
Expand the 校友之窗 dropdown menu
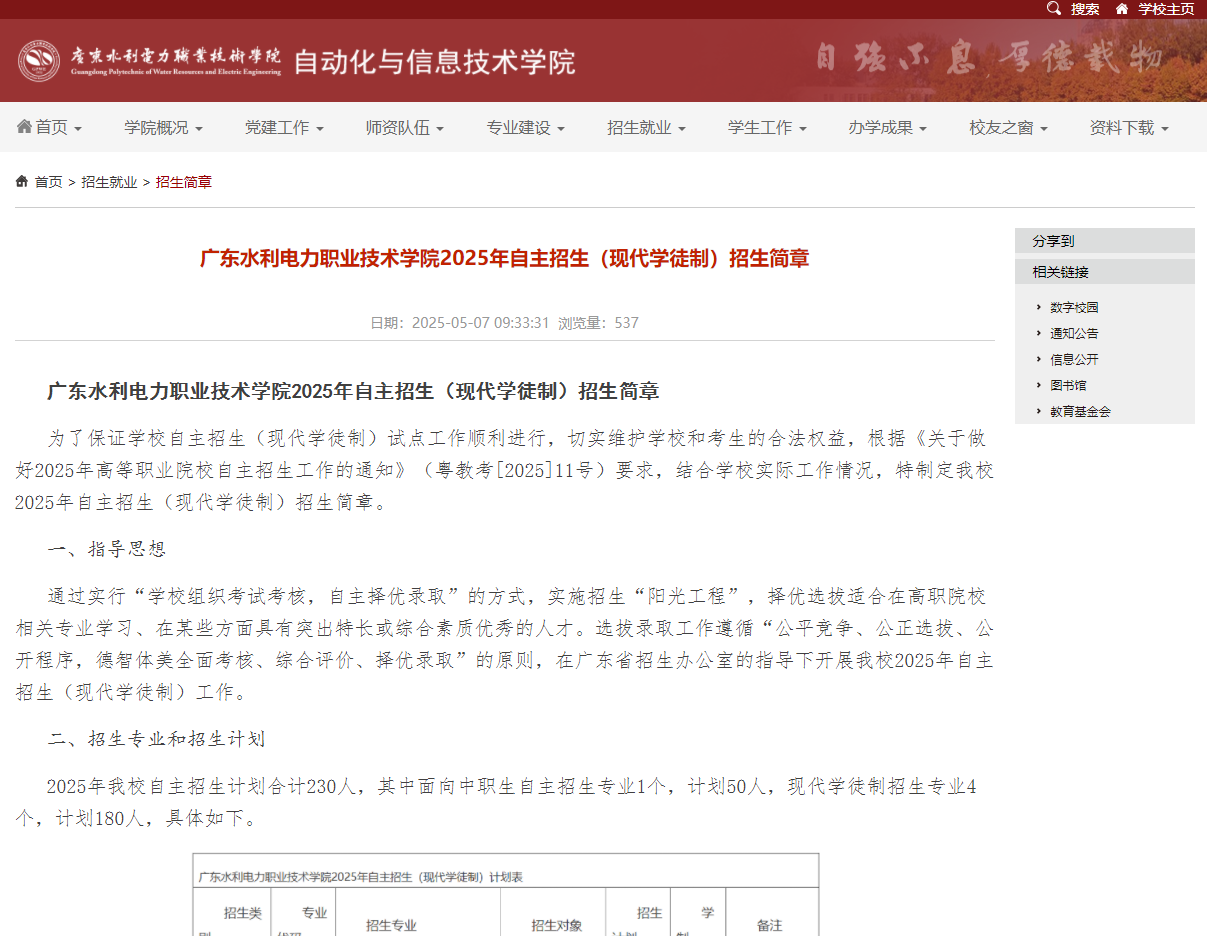tap(1001, 127)
